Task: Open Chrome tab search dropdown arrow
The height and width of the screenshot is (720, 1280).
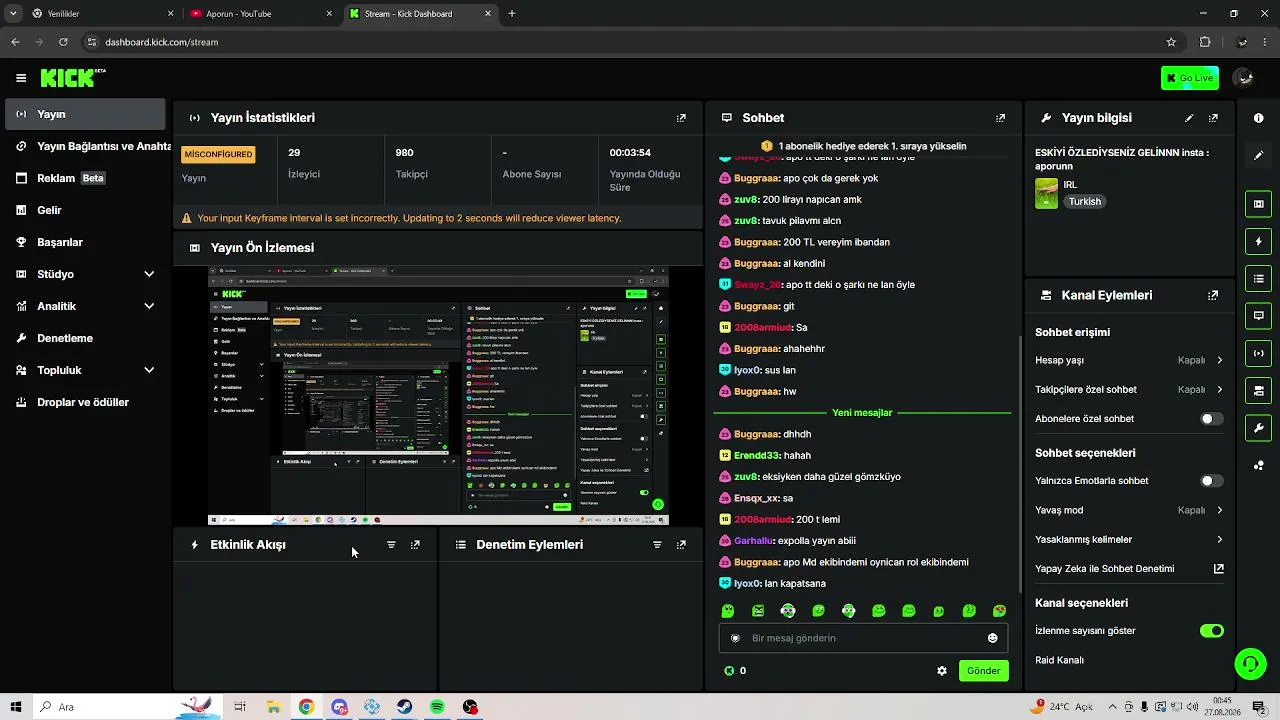Action: (13, 13)
